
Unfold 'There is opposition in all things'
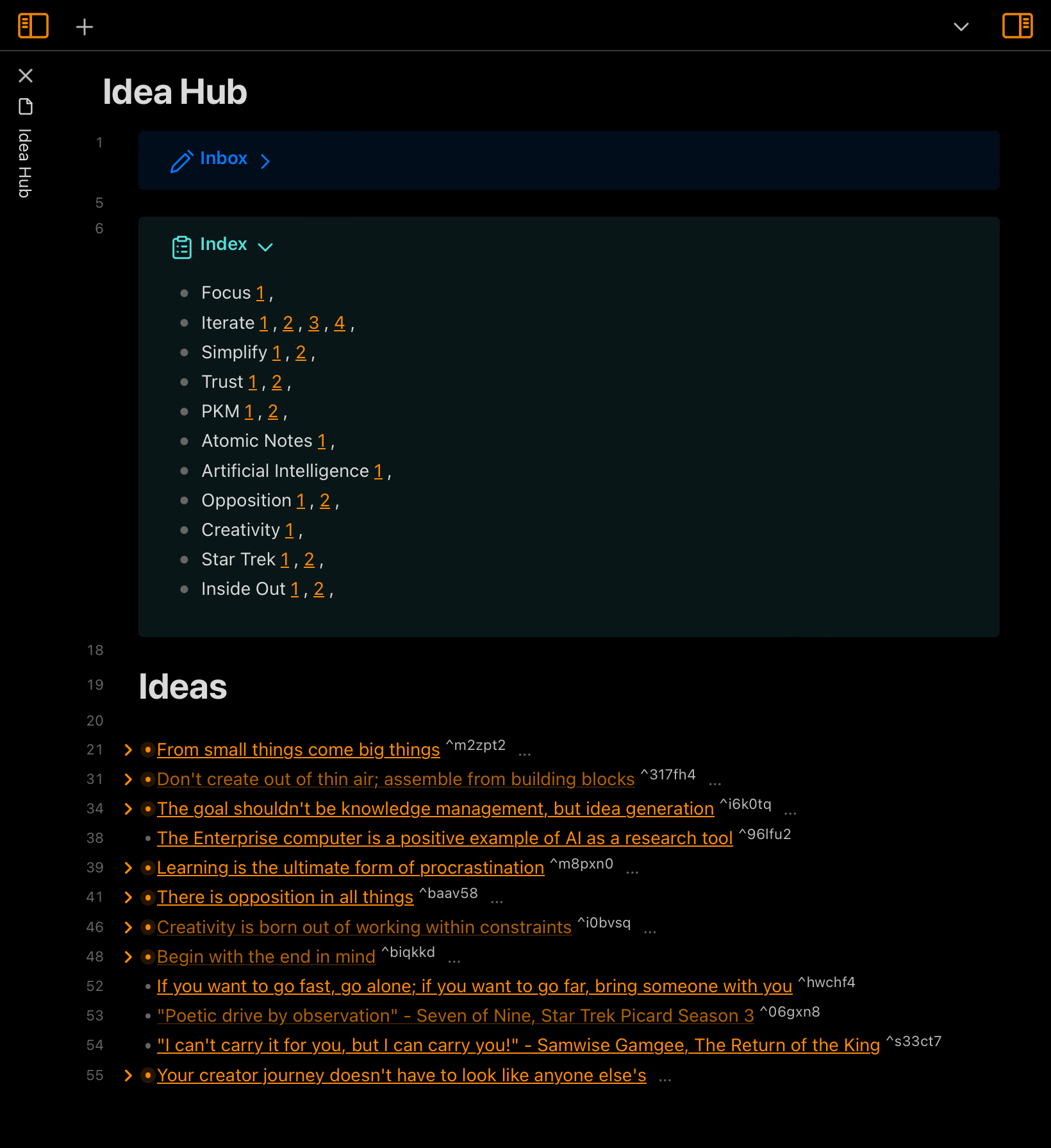[128, 897]
